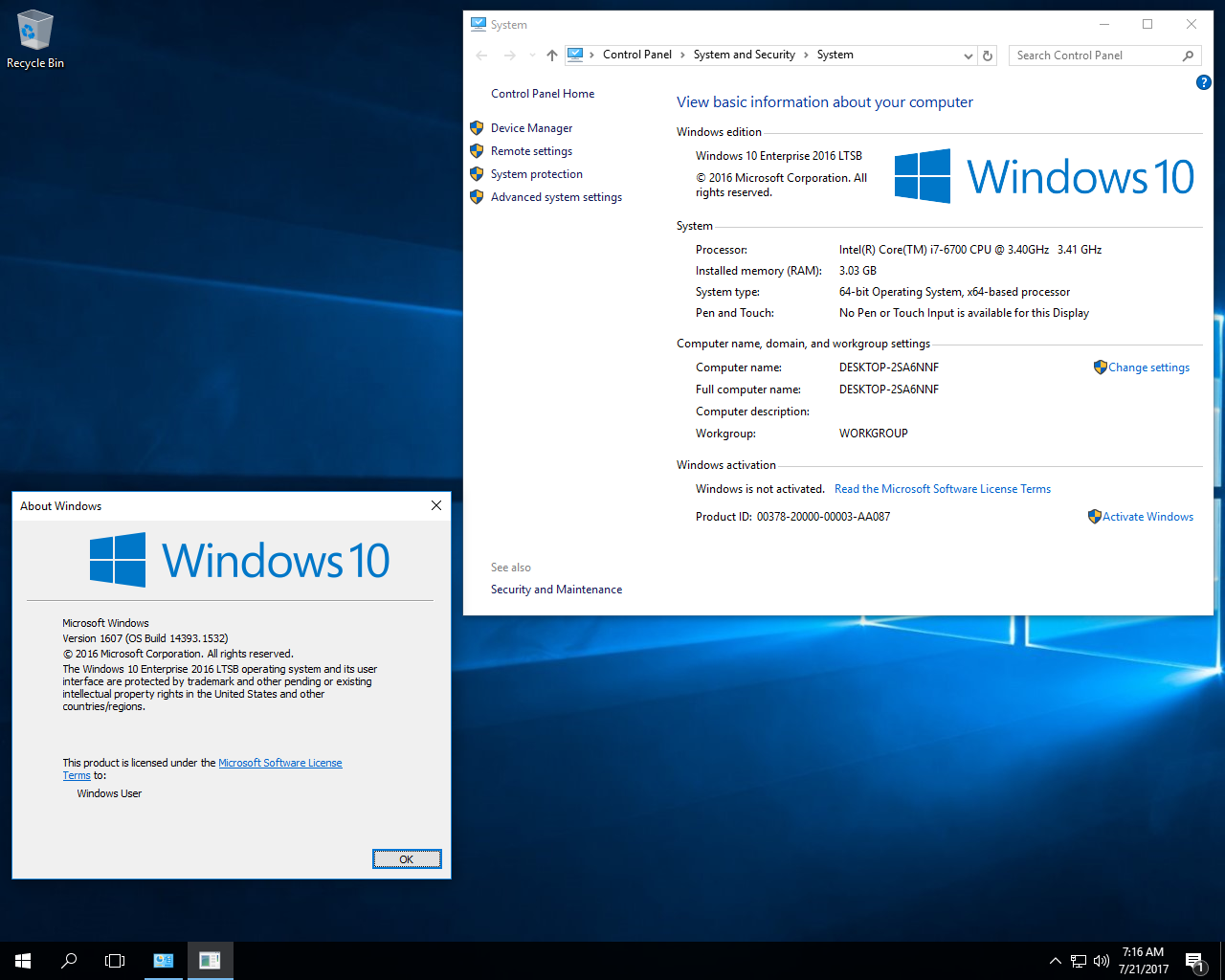The width and height of the screenshot is (1225, 980).
Task: Select System breadcrumb in address bar
Action: point(835,55)
